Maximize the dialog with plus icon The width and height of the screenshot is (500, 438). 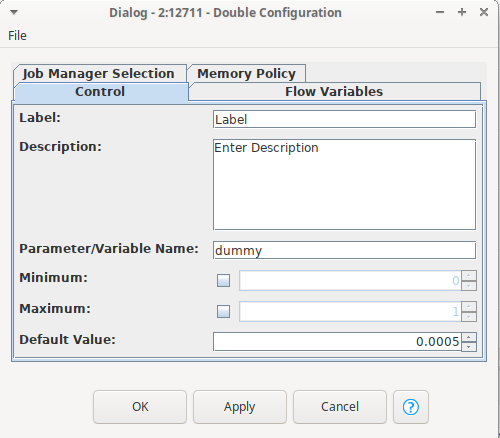pyautogui.click(x=462, y=12)
